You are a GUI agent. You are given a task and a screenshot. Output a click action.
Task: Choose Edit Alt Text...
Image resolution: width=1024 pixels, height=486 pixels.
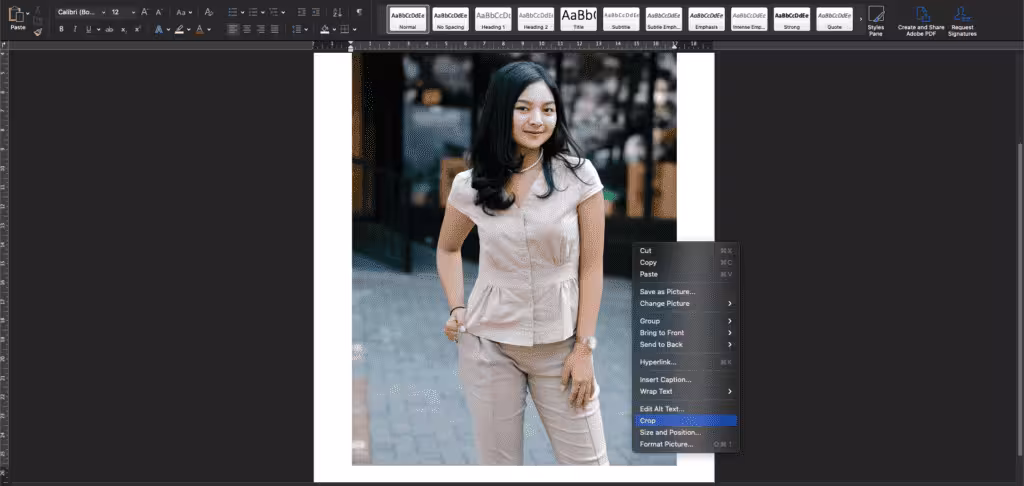(686, 409)
